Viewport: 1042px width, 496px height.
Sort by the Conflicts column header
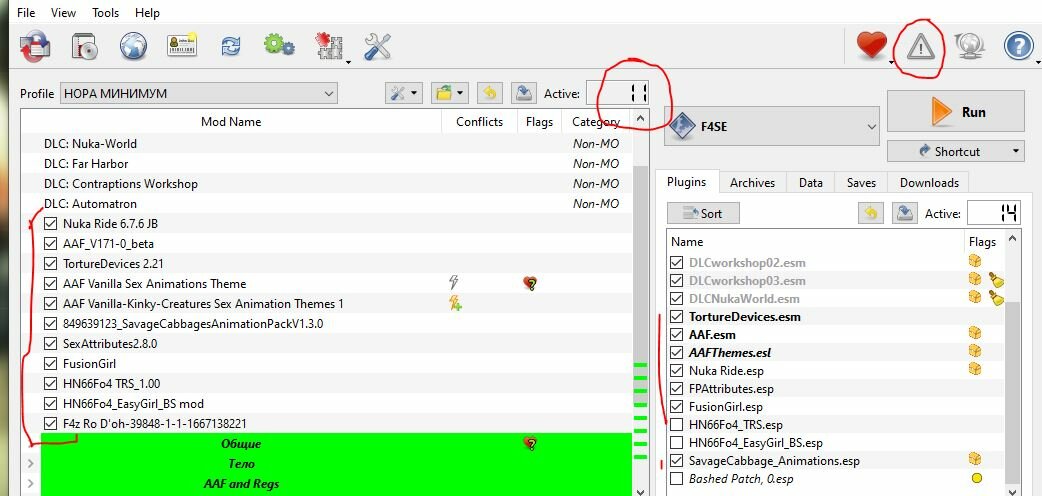click(479, 122)
